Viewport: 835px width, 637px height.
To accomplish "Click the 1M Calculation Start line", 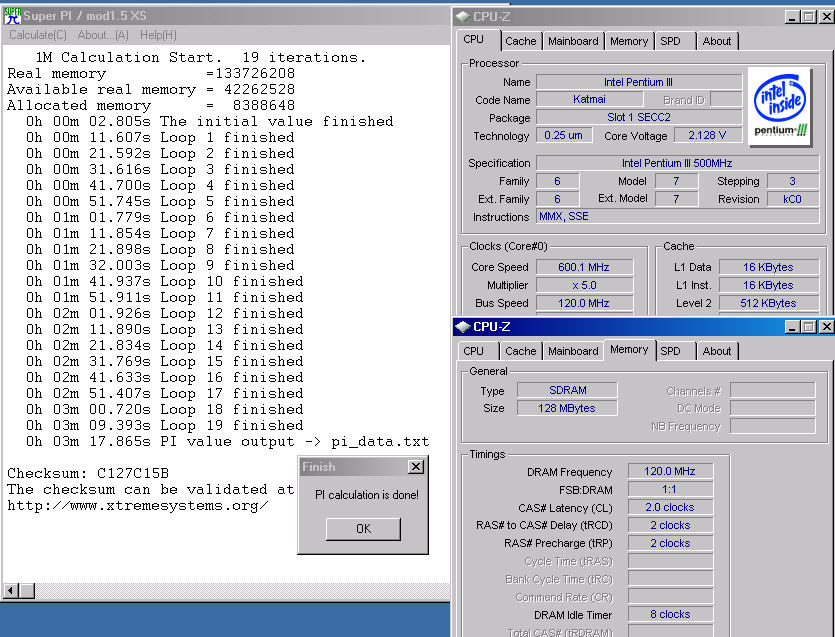I will (201, 57).
